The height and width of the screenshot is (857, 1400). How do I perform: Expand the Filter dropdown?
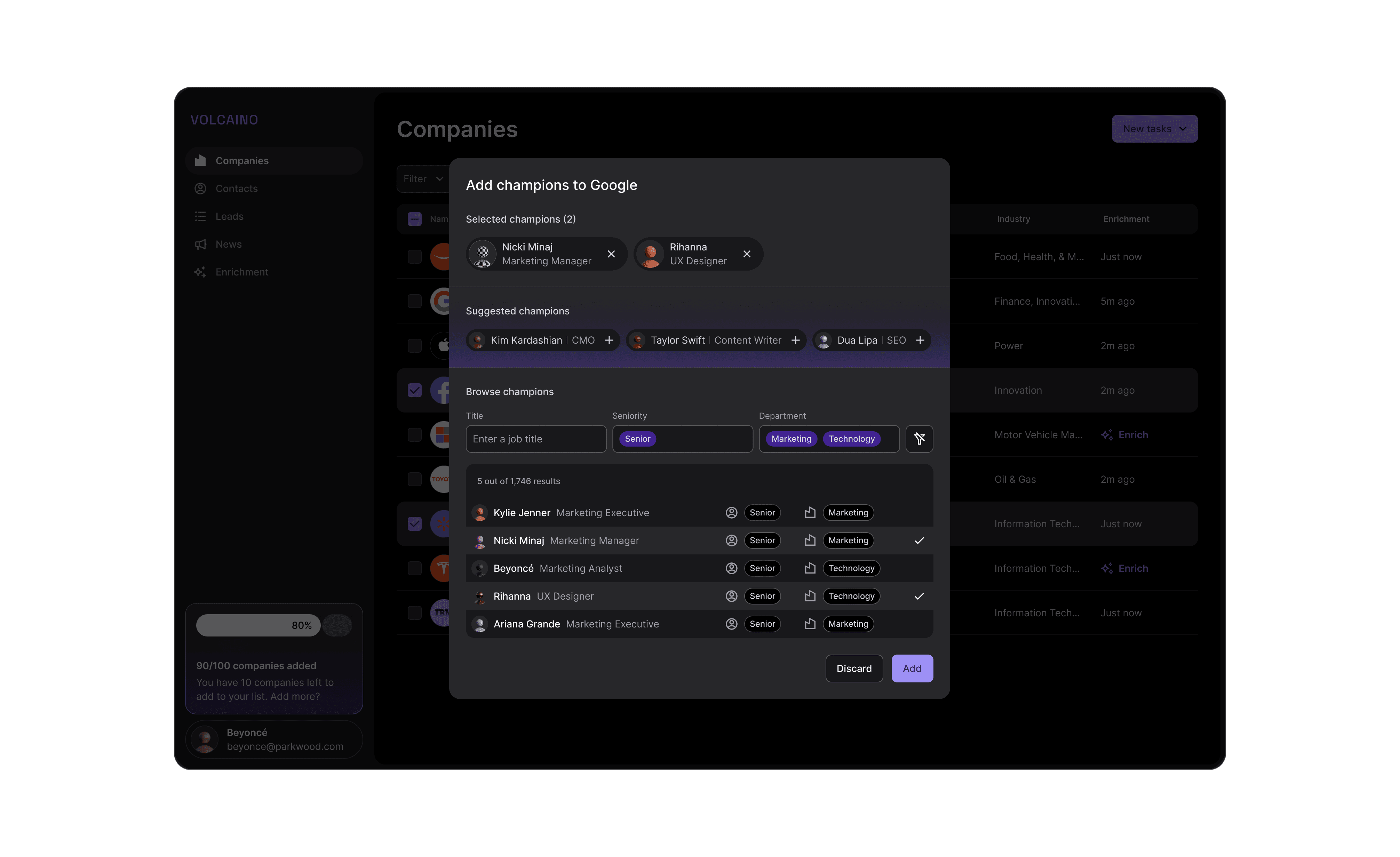(x=423, y=179)
